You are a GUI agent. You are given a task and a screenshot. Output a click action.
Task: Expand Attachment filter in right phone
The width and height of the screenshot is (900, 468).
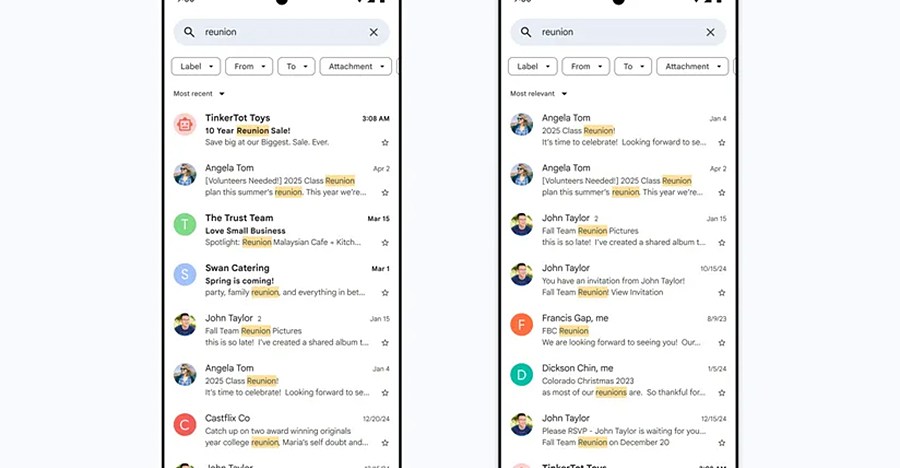click(692, 67)
